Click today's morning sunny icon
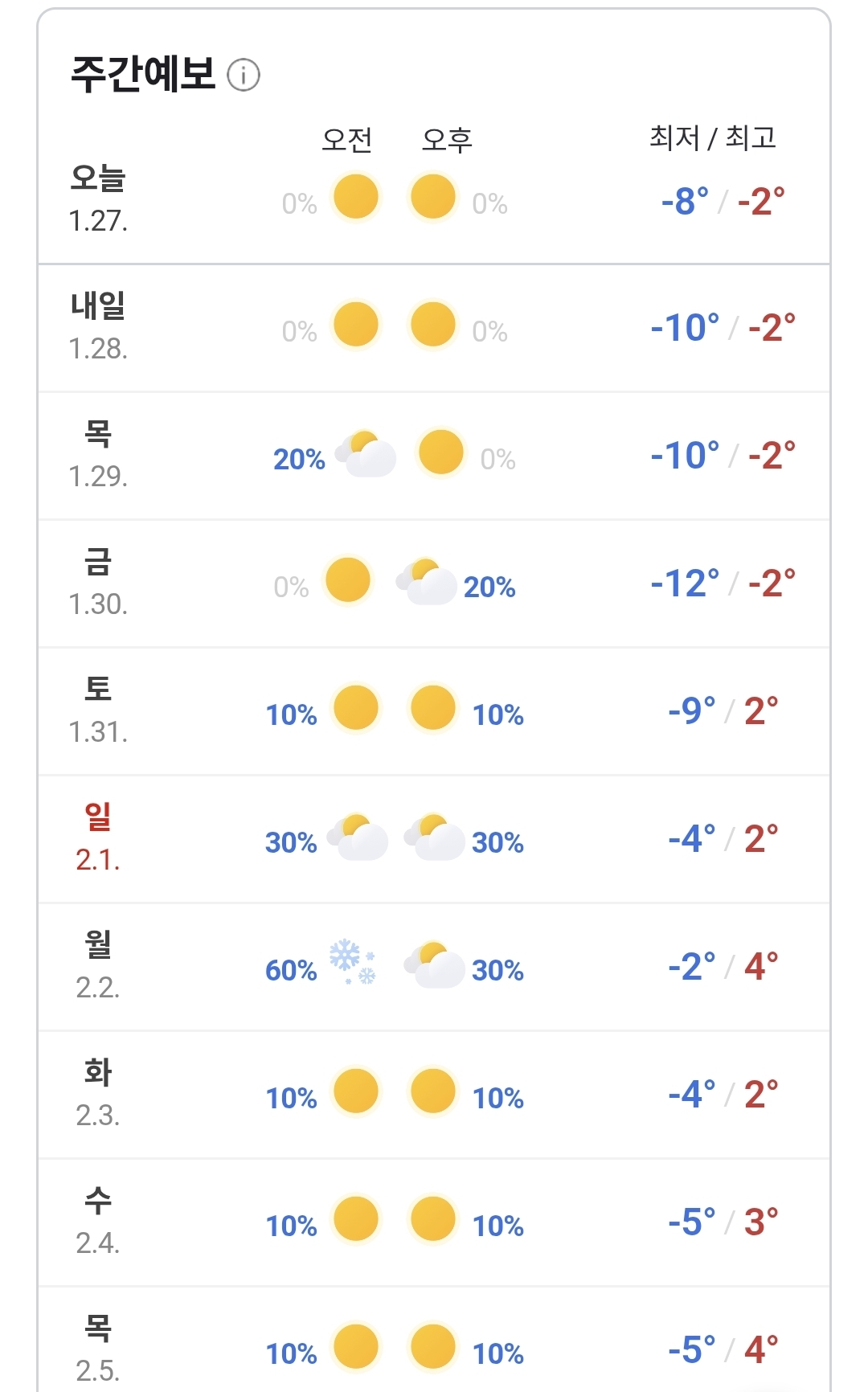This screenshot has width=868, height=1392. click(355, 197)
